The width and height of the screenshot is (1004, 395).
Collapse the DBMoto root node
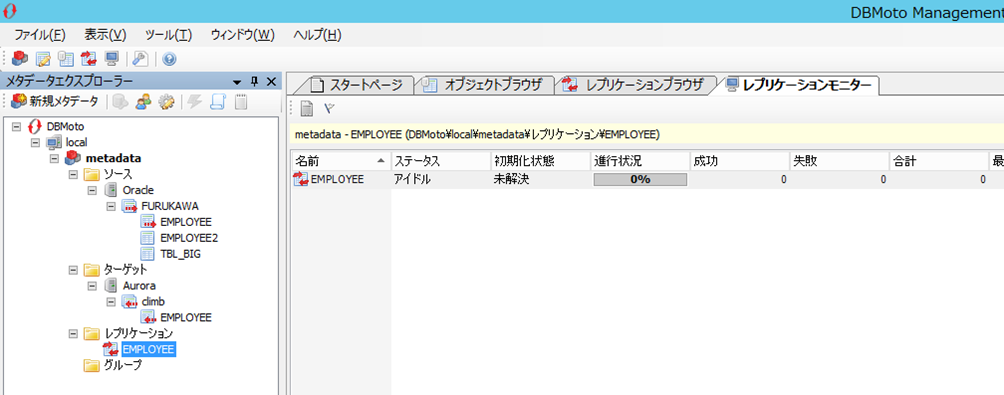click(x=16, y=126)
